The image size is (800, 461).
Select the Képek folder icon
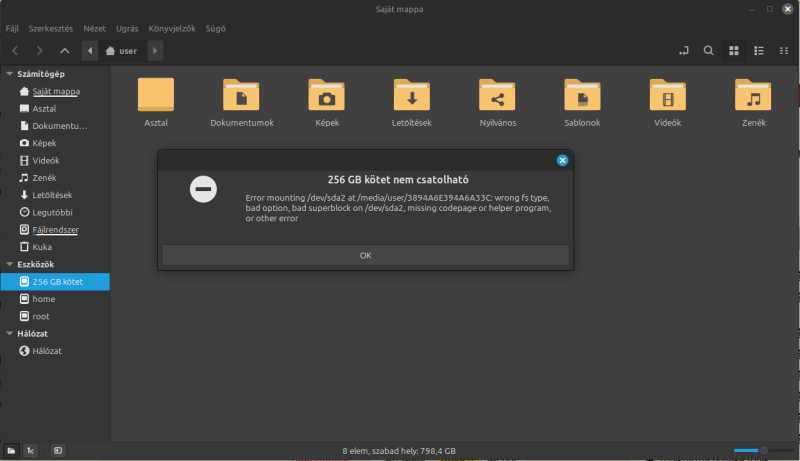click(327, 95)
